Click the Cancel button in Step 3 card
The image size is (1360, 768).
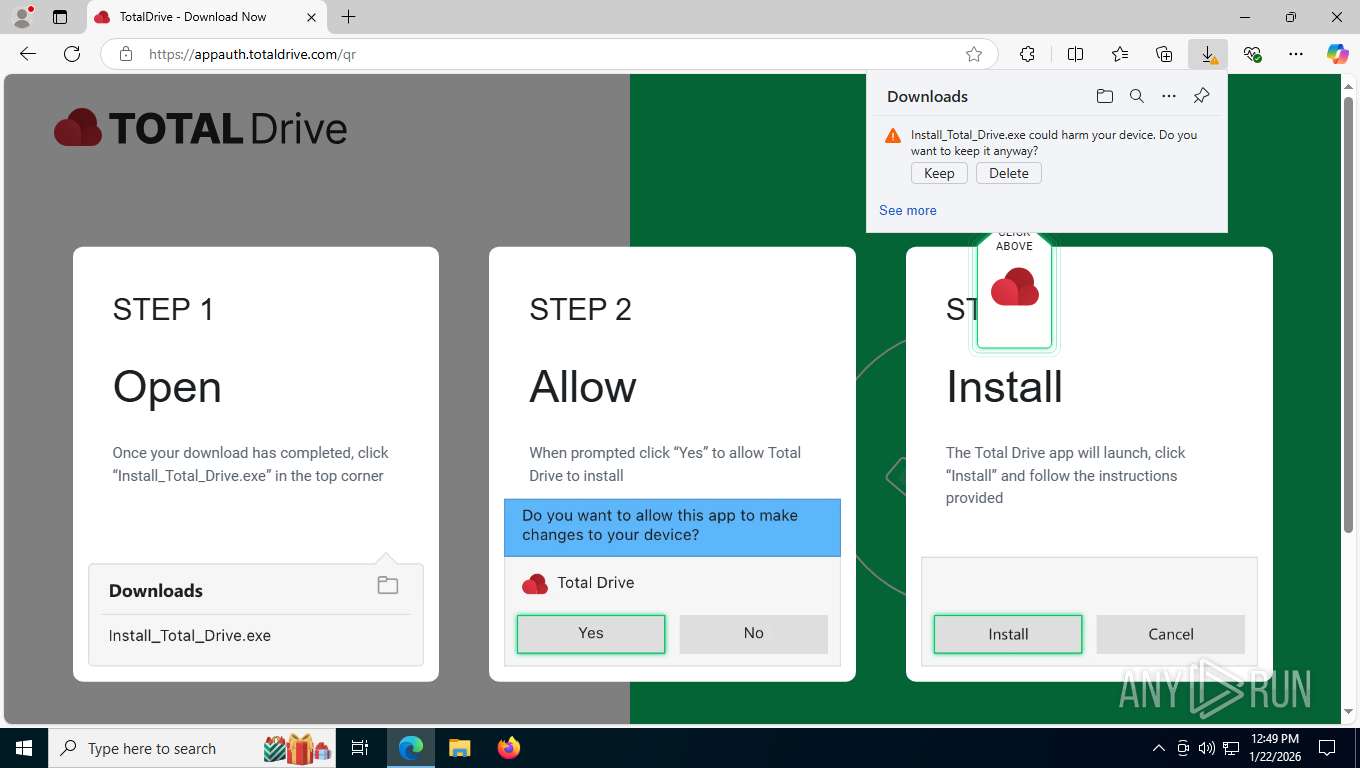click(1171, 634)
